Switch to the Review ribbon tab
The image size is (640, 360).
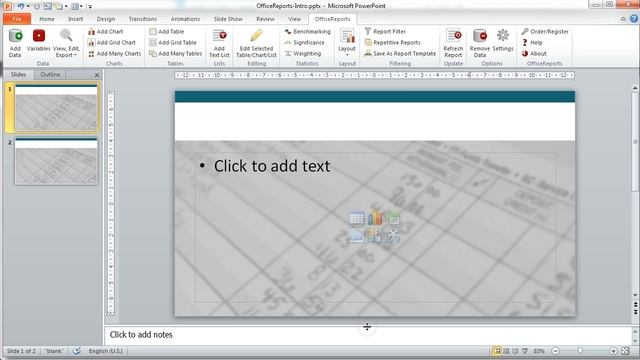[265, 19]
